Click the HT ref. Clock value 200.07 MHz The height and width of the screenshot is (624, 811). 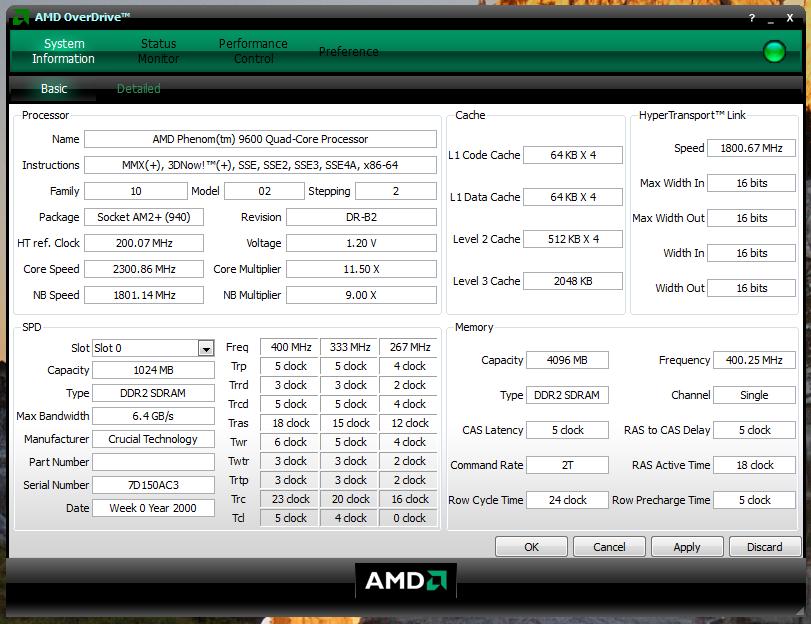144,243
